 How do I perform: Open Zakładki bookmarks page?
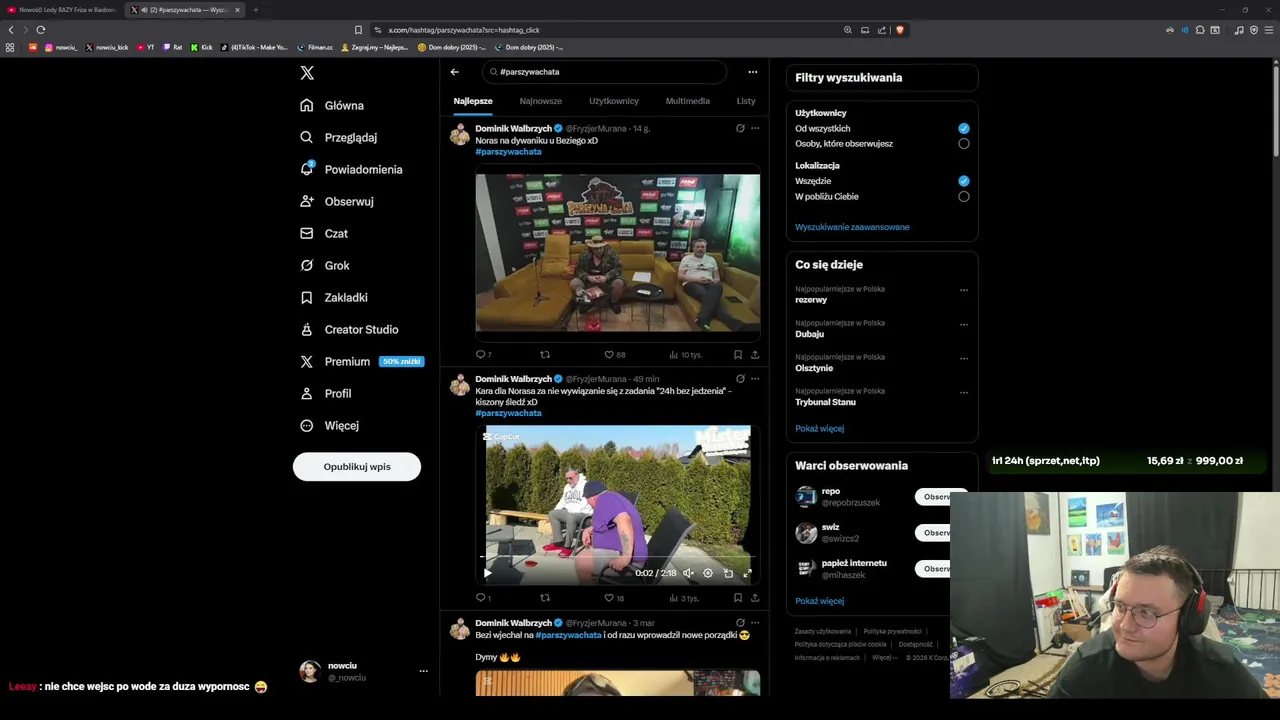click(x=334, y=297)
